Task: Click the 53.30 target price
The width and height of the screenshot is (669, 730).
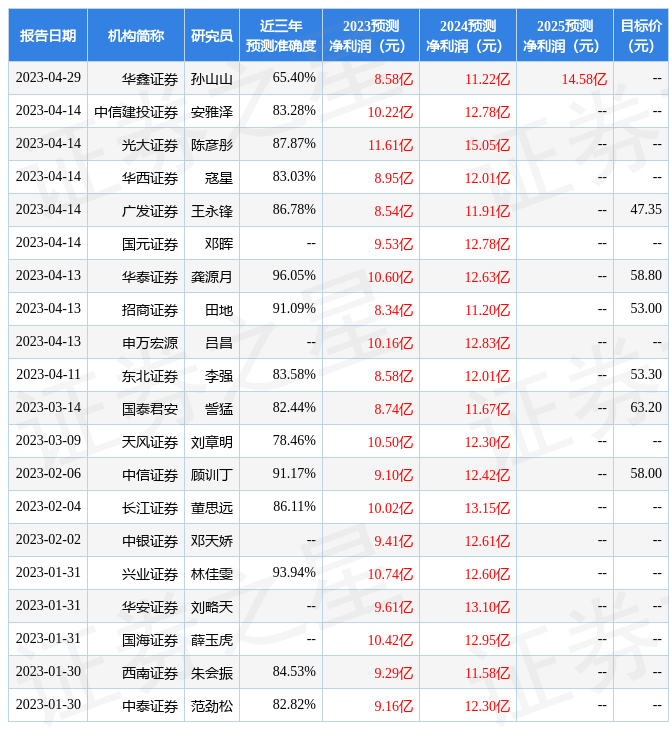Action: point(646,375)
